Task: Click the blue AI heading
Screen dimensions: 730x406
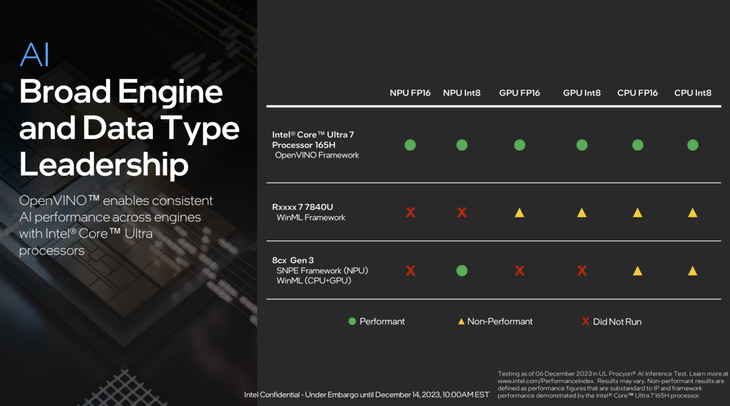Action: 34,55
